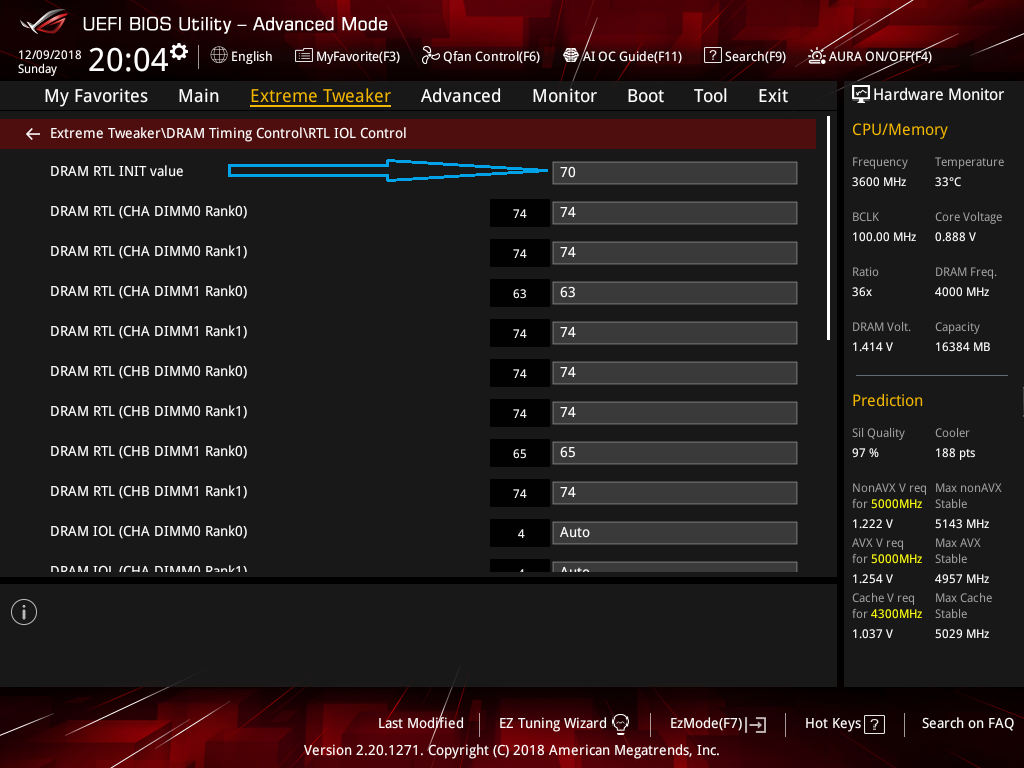This screenshot has height=768, width=1024.
Task: Click the Cooler 188 pts value
Action: coord(955,453)
